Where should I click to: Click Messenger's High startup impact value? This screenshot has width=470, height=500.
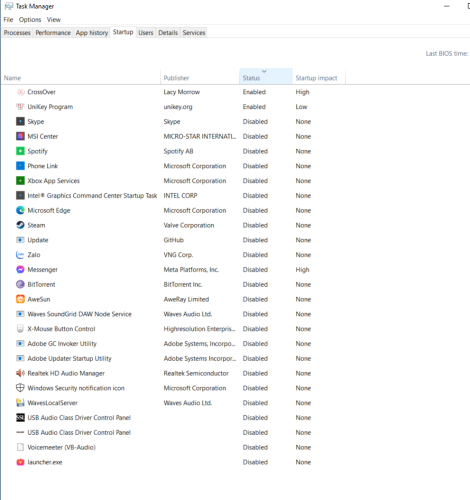(x=302, y=269)
